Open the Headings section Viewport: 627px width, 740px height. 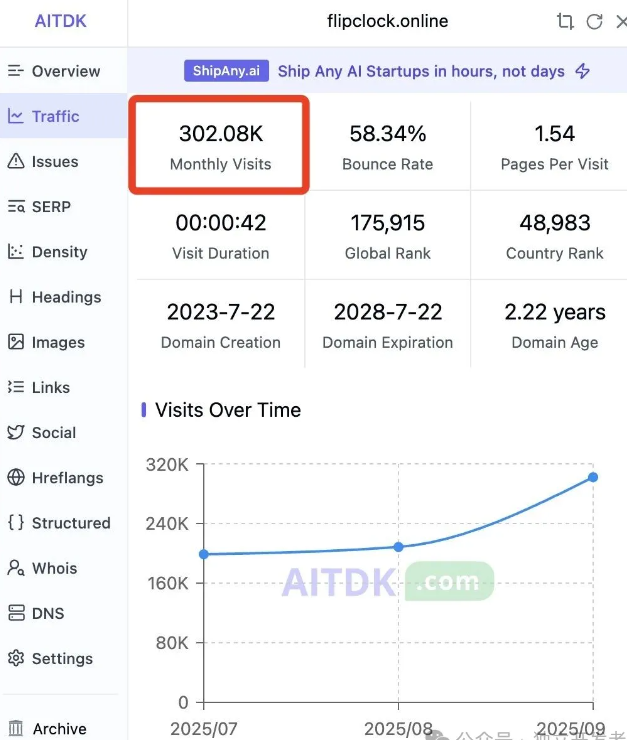pyautogui.click(x=66, y=297)
